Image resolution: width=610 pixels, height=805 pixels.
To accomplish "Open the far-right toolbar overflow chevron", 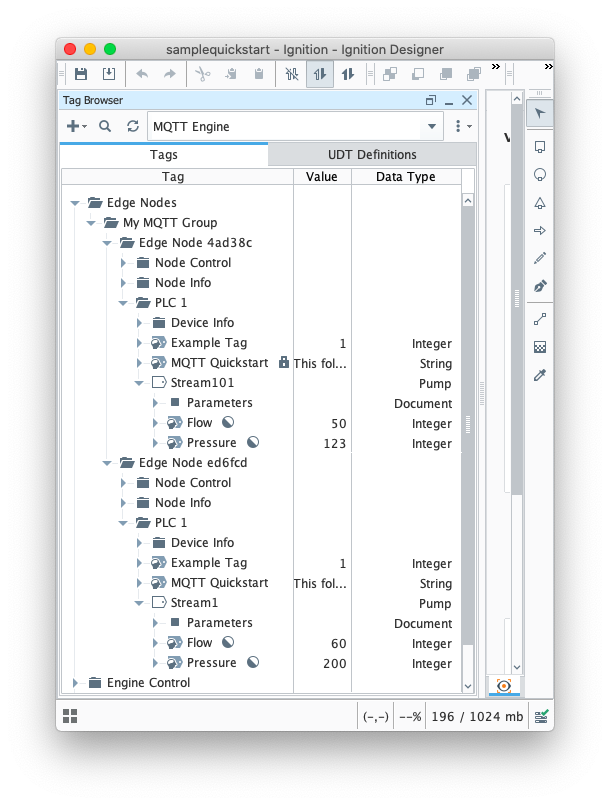I will [x=549, y=66].
